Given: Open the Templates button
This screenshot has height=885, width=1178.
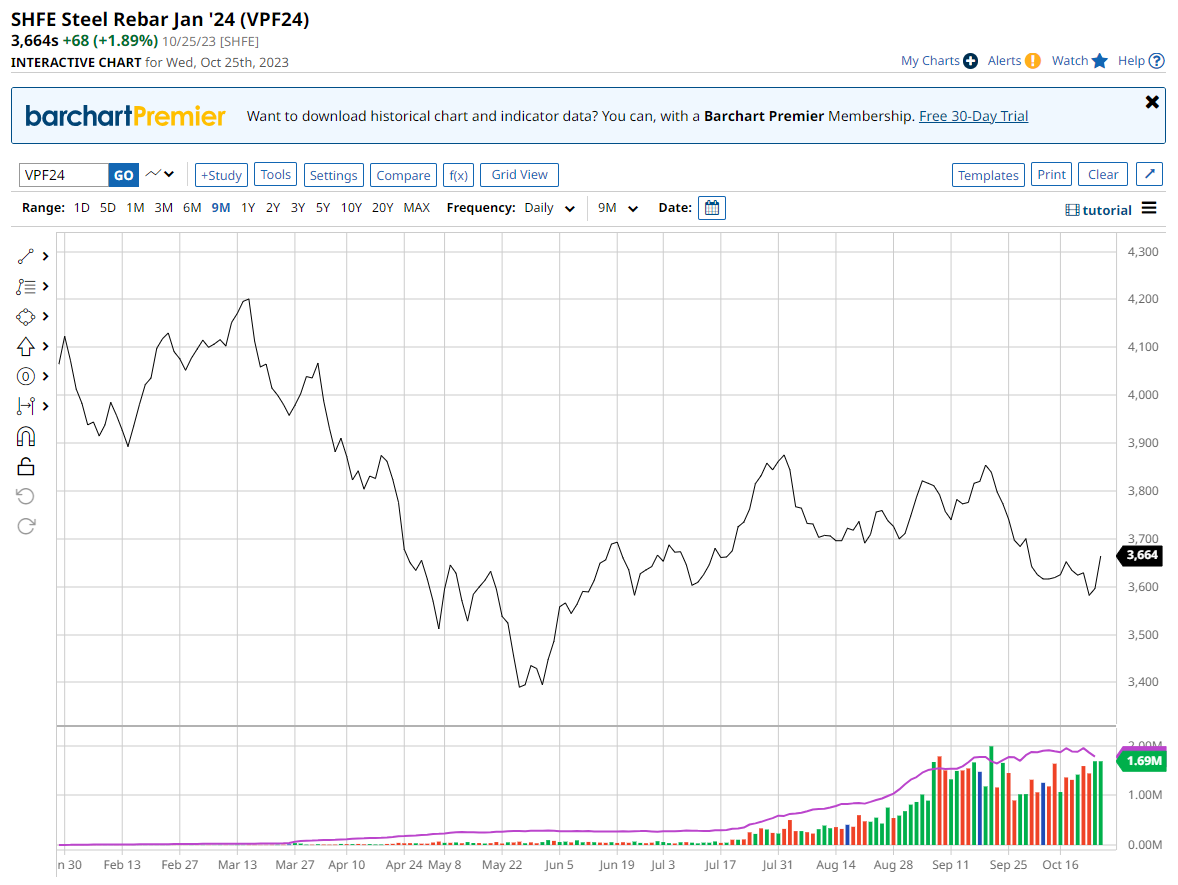Looking at the screenshot, I should click(988, 175).
